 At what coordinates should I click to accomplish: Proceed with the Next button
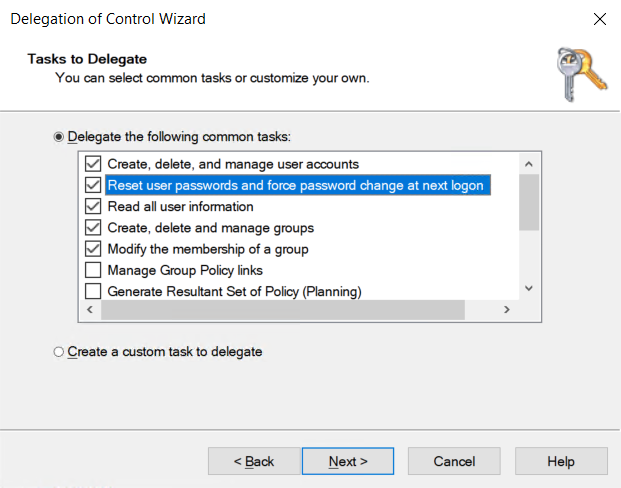(x=348, y=461)
